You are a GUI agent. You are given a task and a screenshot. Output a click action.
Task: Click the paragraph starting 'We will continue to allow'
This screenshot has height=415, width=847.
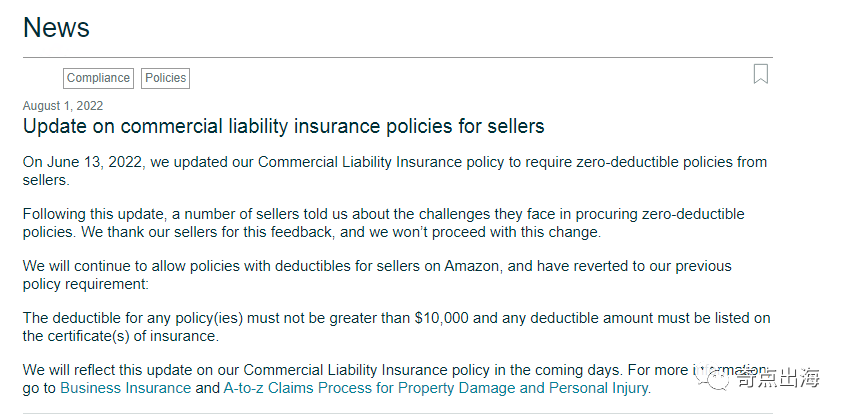[377, 275]
